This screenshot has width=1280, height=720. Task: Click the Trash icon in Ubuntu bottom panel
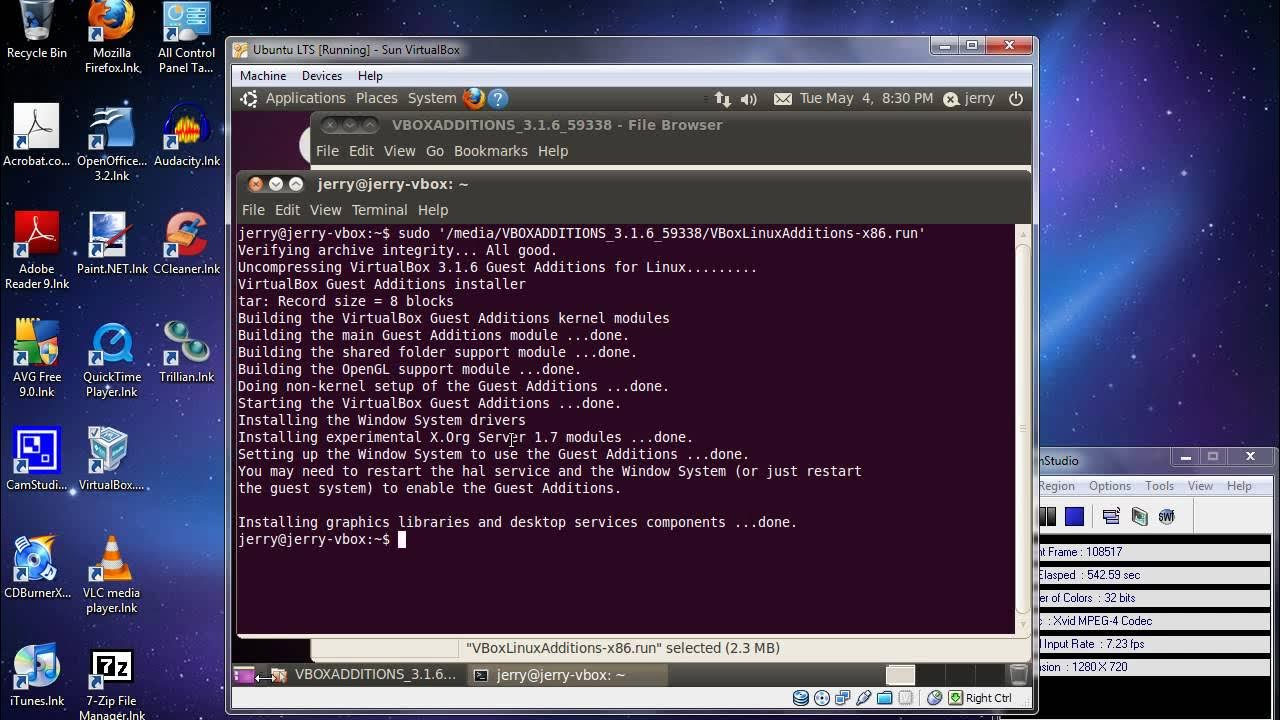tap(1018, 675)
